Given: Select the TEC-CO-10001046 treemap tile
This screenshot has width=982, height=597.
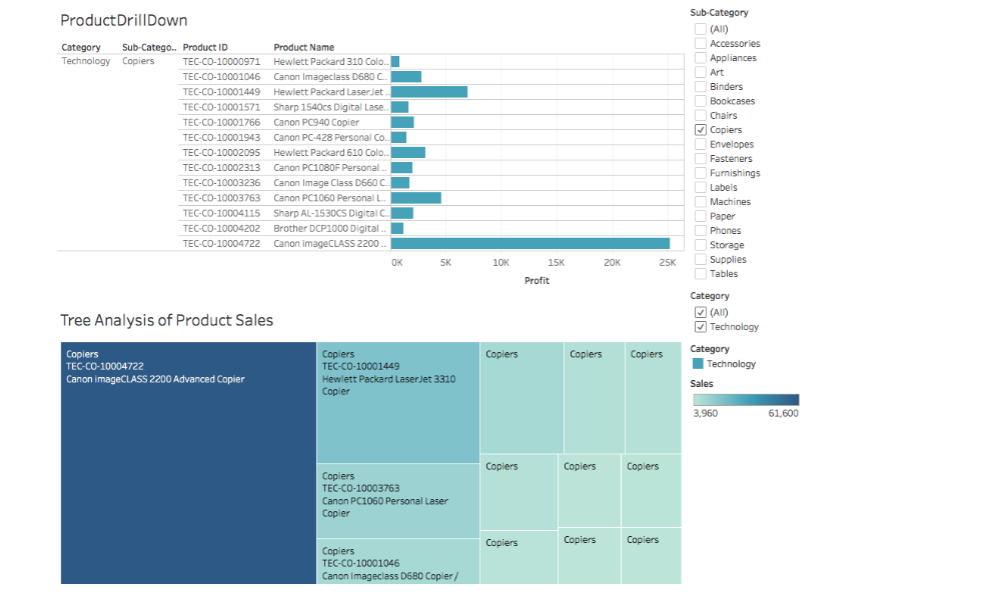Looking at the screenshot, I should coord(398,562).
